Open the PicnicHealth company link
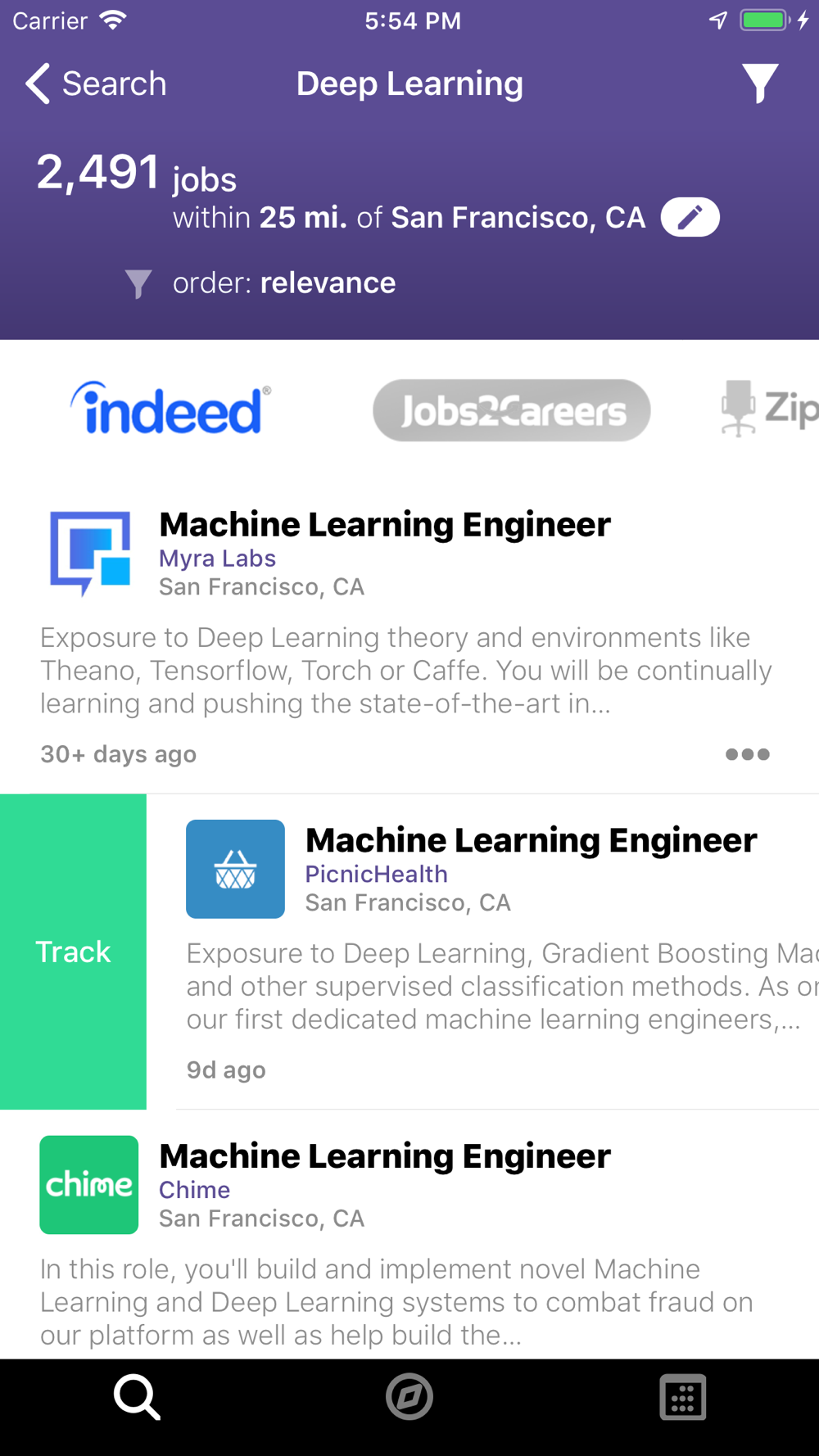Screen dimensions: 819x1456 pos(377,875)
